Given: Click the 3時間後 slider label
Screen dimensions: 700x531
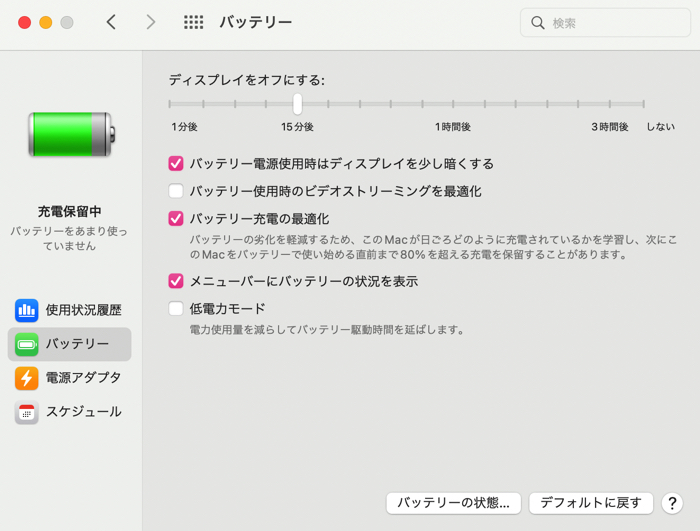Looking at the screenshot, I should click(x=610, y=127).
